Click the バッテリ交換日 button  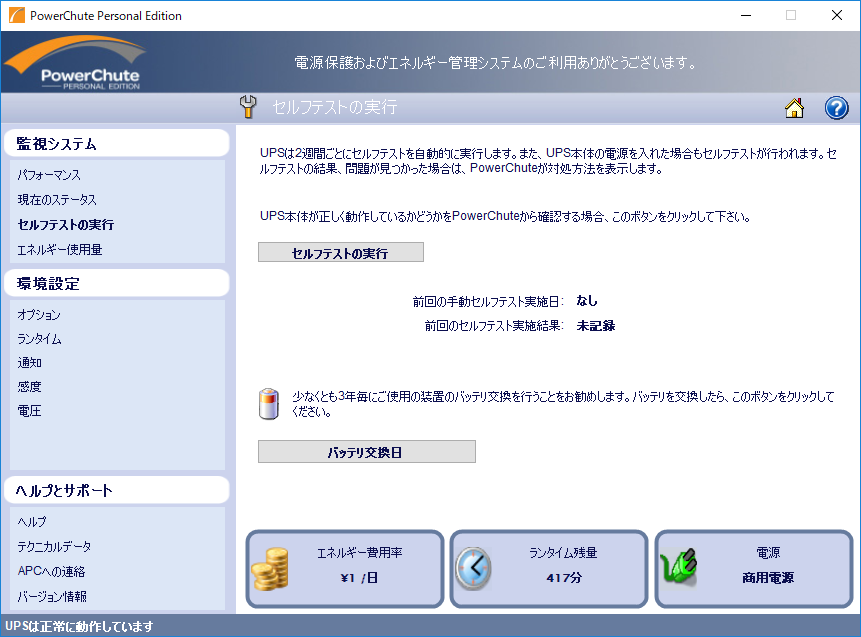367,452
